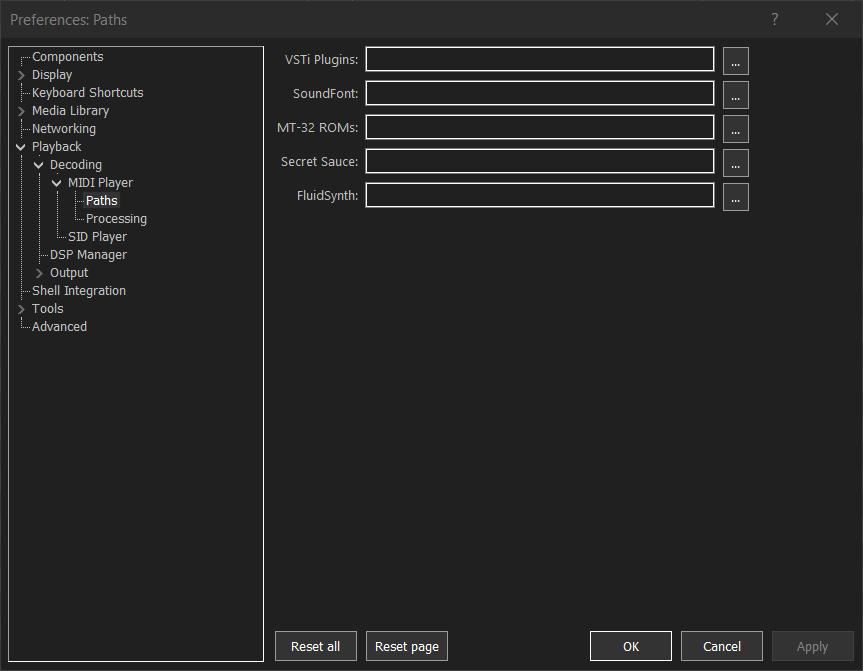The height and width of the screenshot is (671, 863).
Task: Open browse dialog for MT-32 ROMs
Action: [x=735, y=129]
